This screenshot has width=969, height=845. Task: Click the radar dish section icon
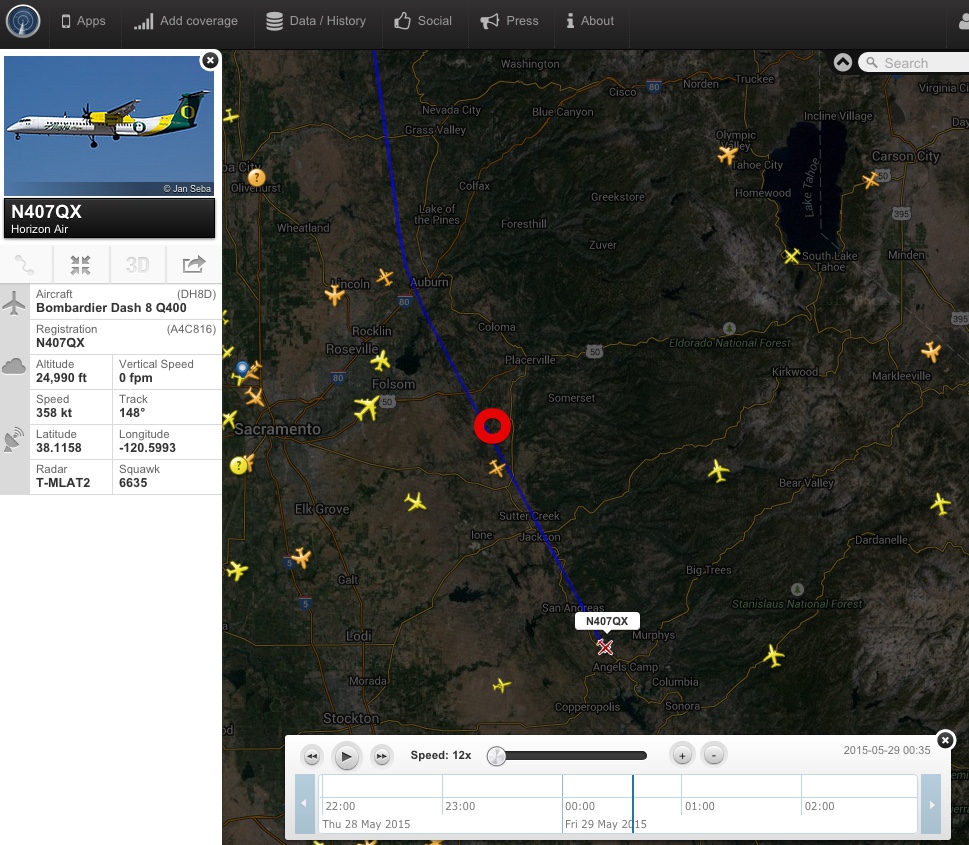click(x=14, y=439)
